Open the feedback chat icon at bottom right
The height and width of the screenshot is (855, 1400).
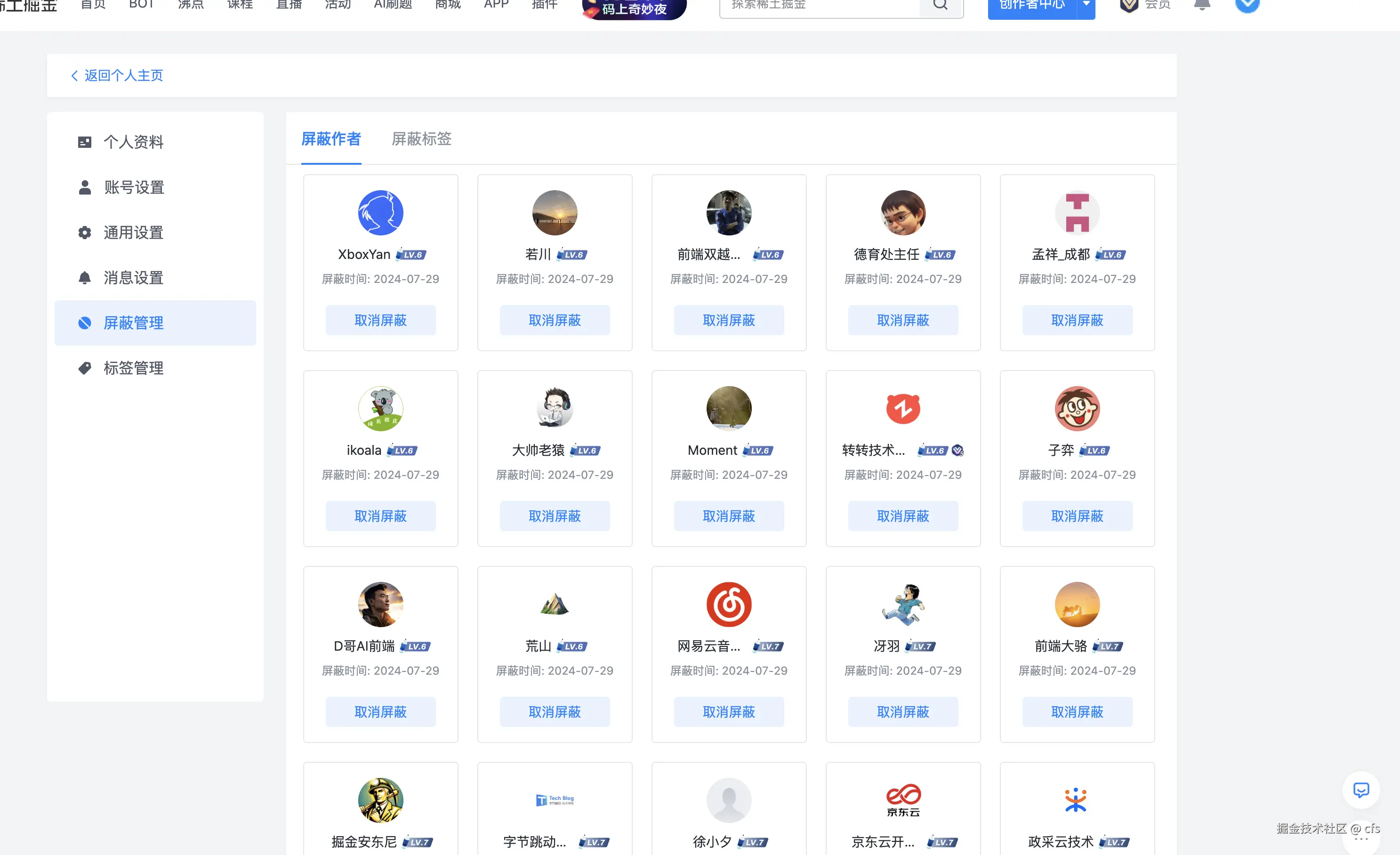tap(1361, 790)
